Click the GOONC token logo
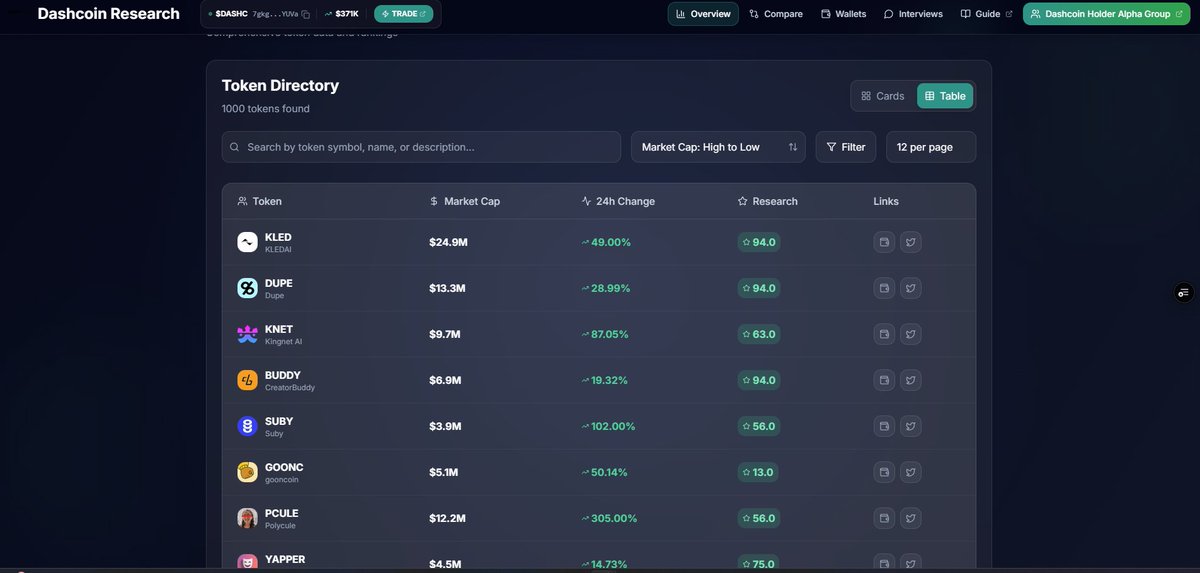This screenshot has height=573, width=1200. pos(247,472)
